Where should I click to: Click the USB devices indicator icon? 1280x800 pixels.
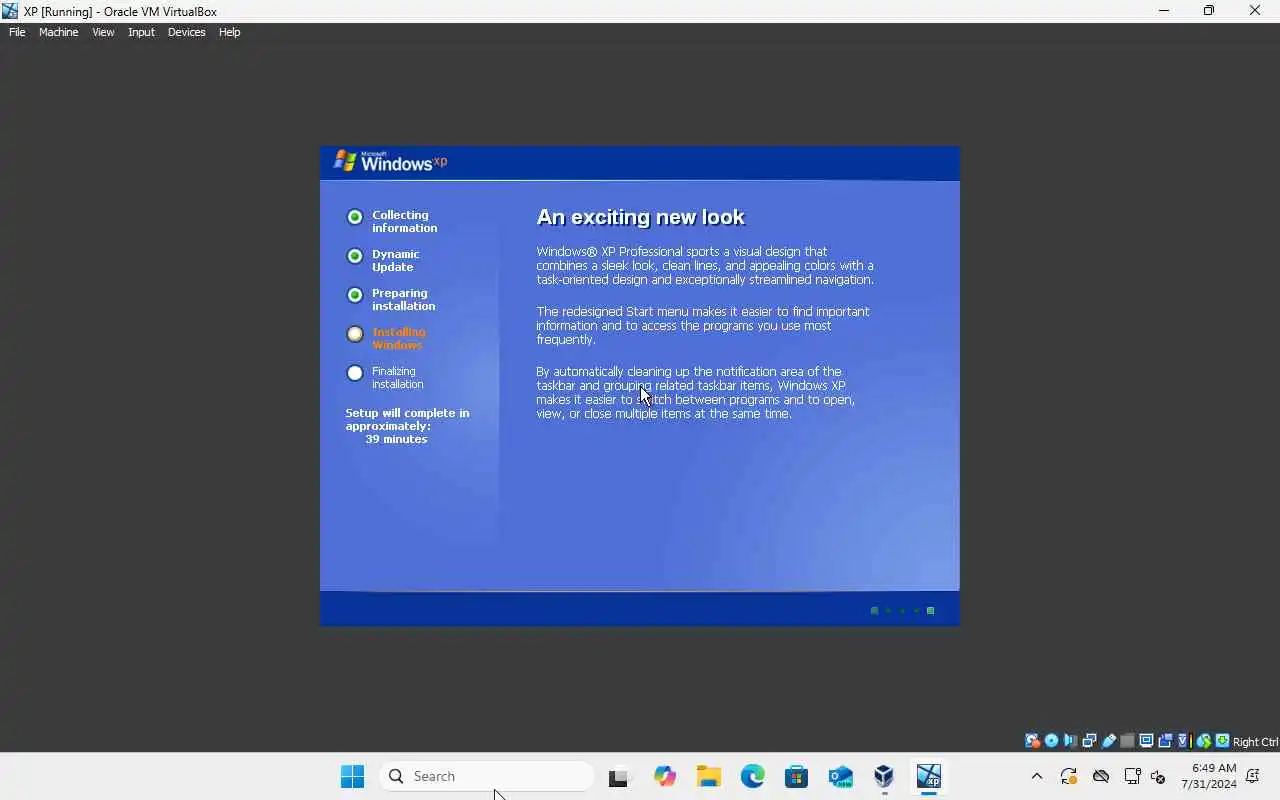pyautogui.click(x=1108, y=741)
